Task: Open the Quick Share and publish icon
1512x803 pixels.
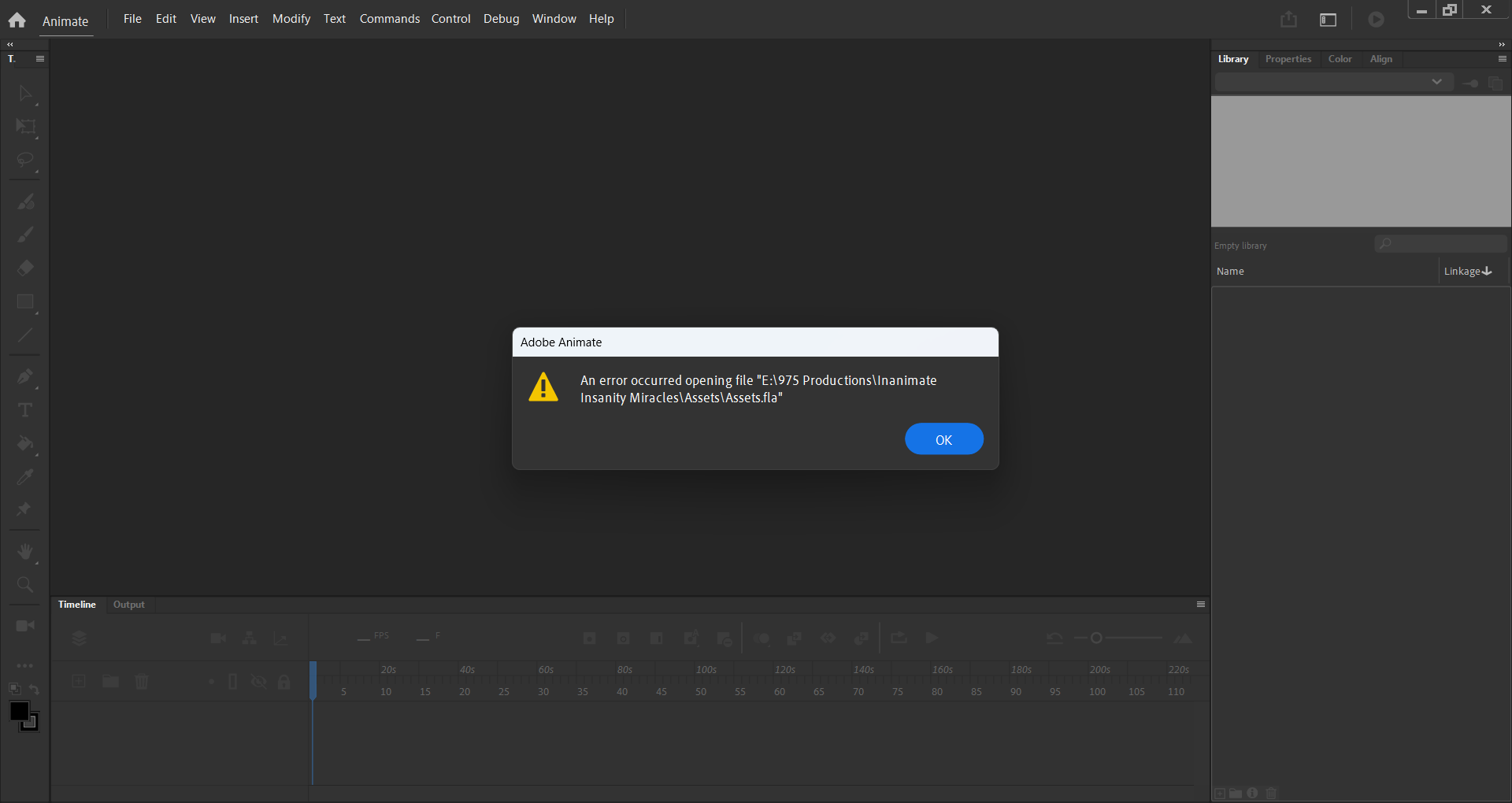Action: [1288, 19]
